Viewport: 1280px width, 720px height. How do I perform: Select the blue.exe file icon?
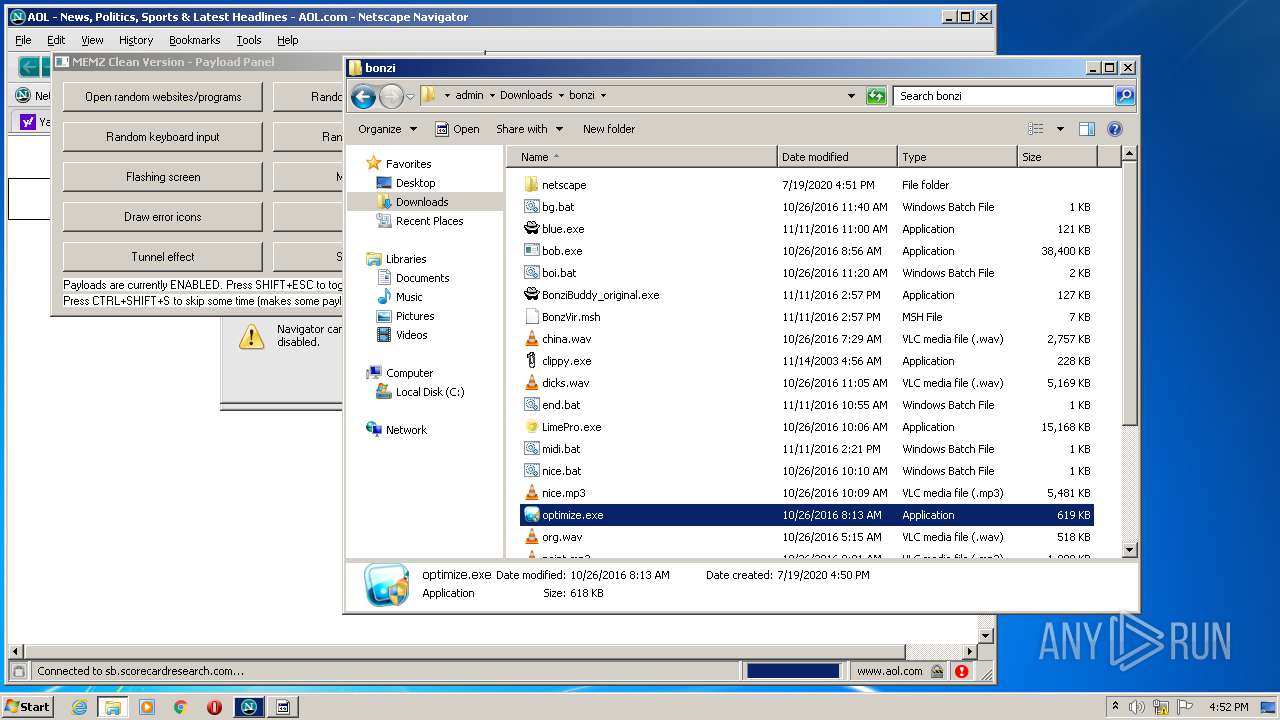(532, 229)
